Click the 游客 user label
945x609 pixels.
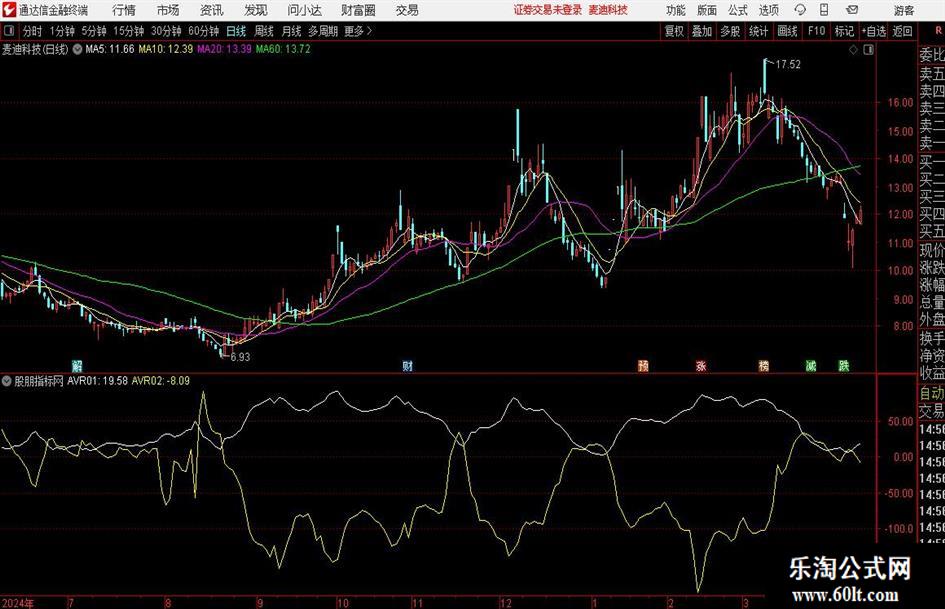tap(904, 10)
